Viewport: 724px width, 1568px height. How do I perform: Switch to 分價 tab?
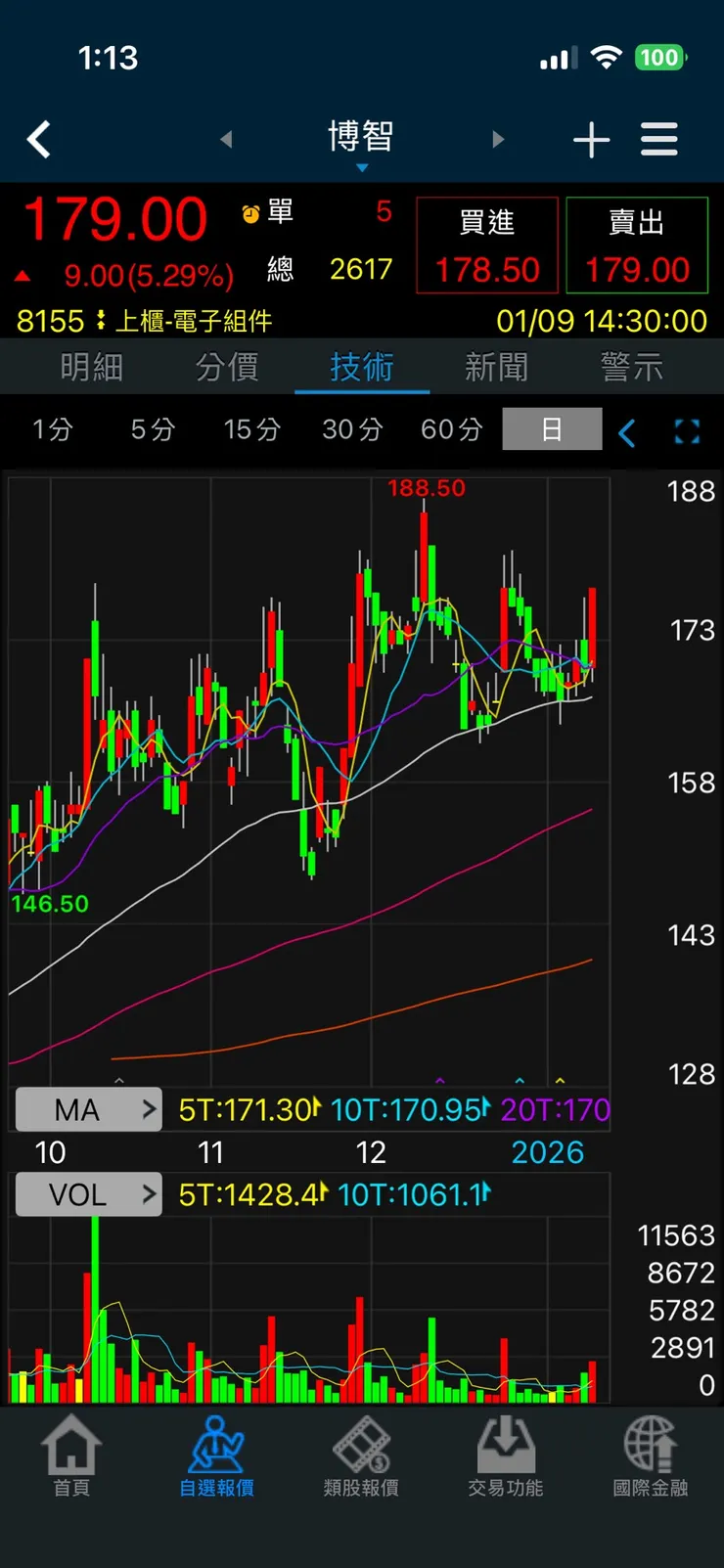[x=226, y=367]
